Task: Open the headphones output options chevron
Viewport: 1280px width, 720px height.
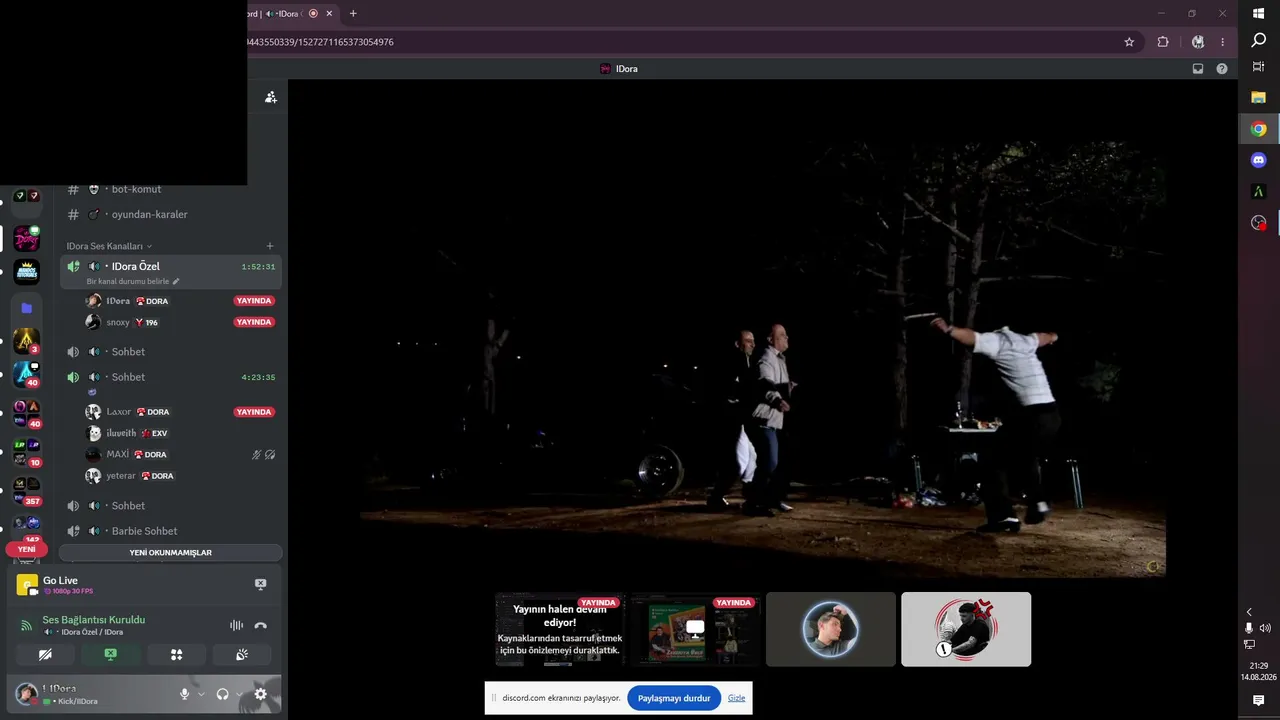Action: pyautogui.click(x=239, y=694)
